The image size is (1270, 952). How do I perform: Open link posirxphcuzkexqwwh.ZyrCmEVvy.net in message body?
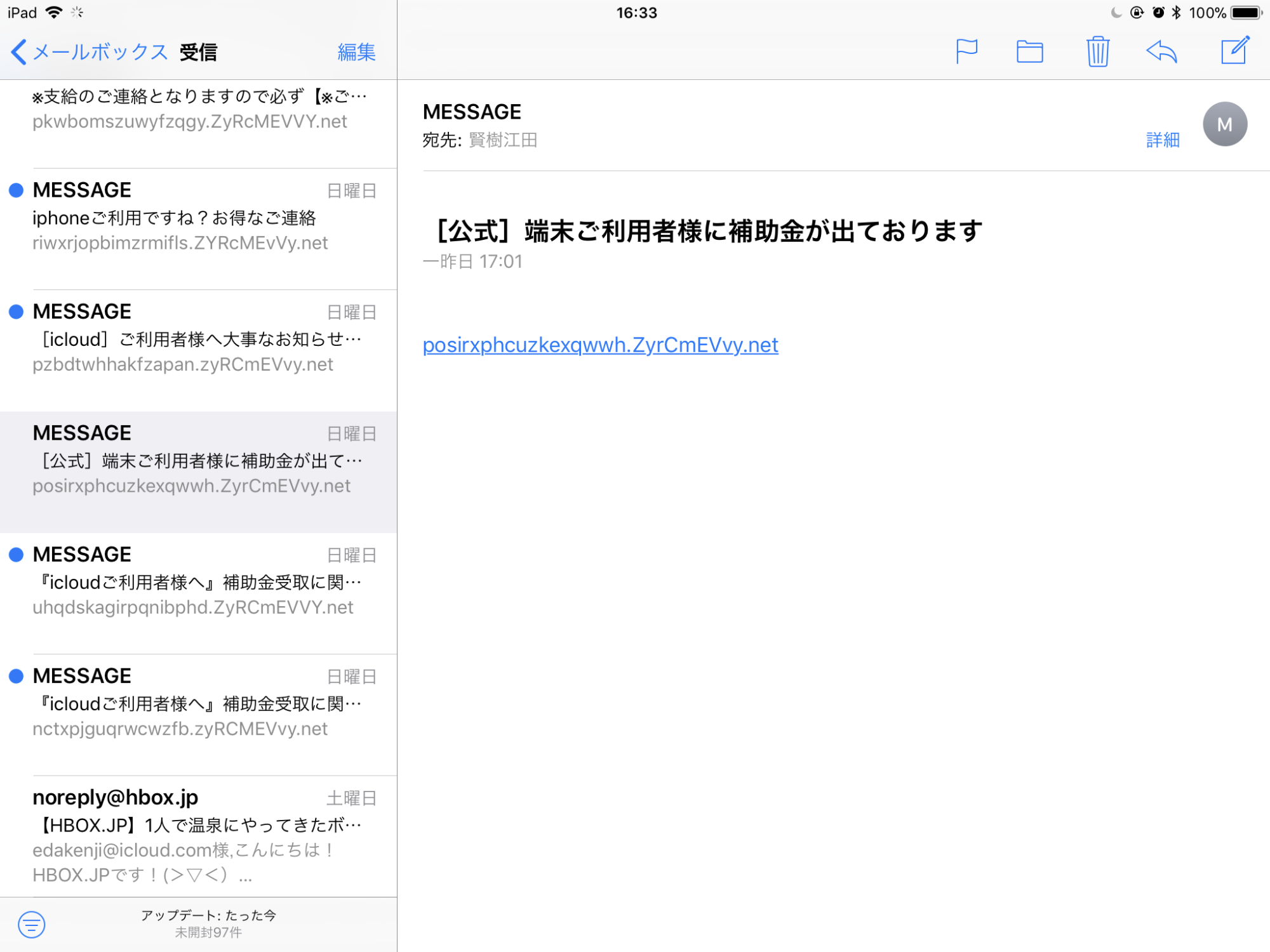pos(600,345)
